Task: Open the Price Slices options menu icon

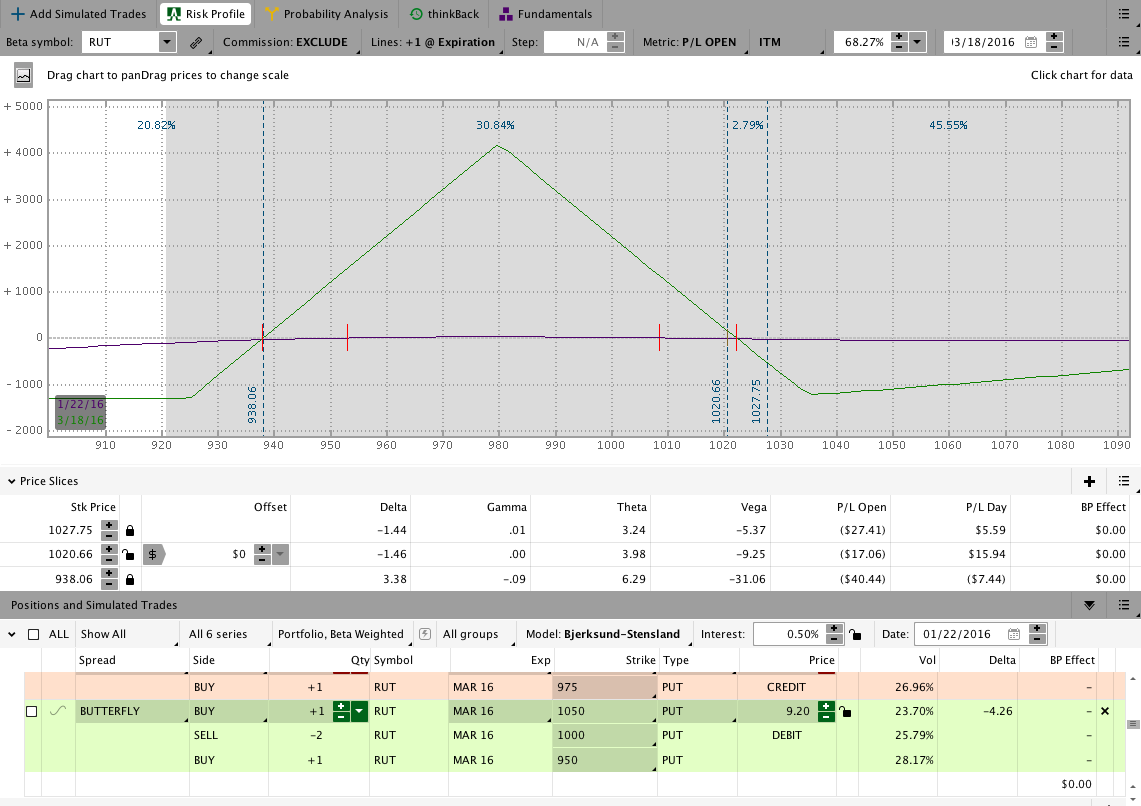Action: coord(1123,481)
